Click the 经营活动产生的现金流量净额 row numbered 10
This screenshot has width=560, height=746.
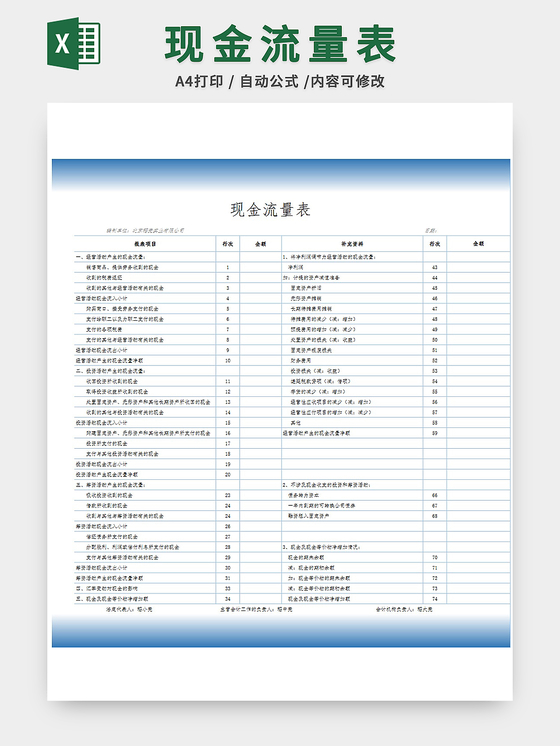point(109,361)
